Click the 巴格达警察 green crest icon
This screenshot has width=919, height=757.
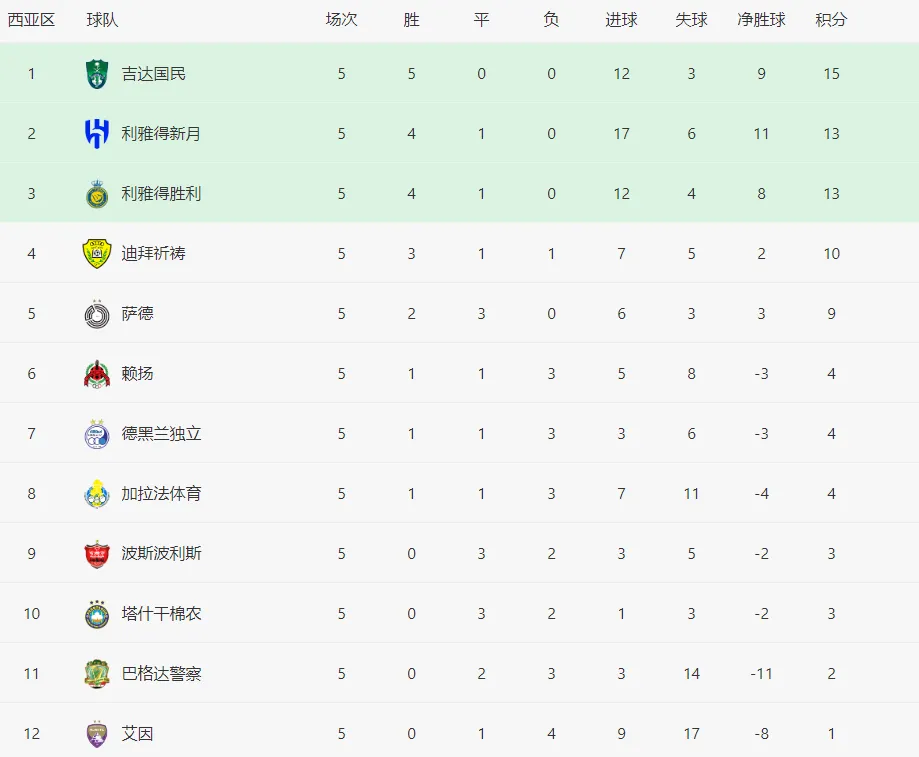[97, 674]
